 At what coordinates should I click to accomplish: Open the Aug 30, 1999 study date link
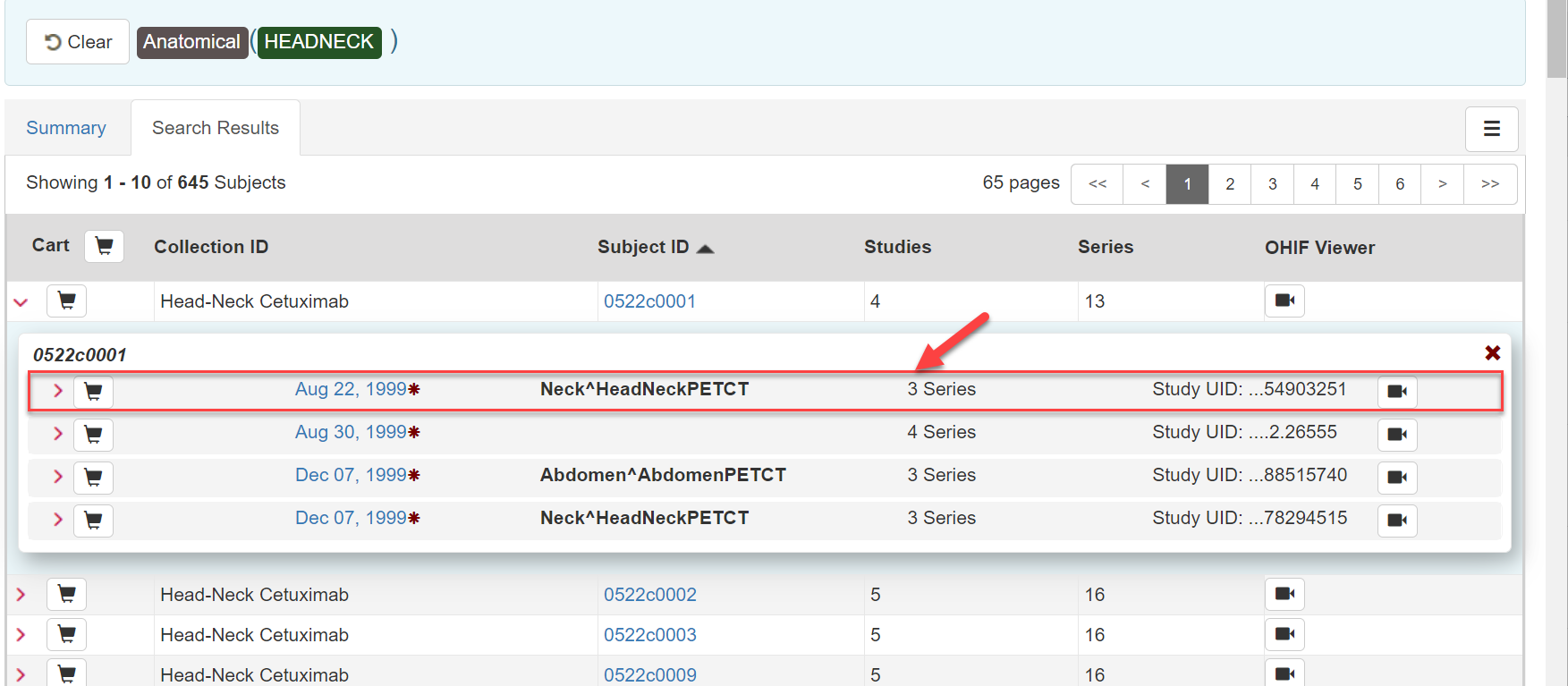coord(352,432)
